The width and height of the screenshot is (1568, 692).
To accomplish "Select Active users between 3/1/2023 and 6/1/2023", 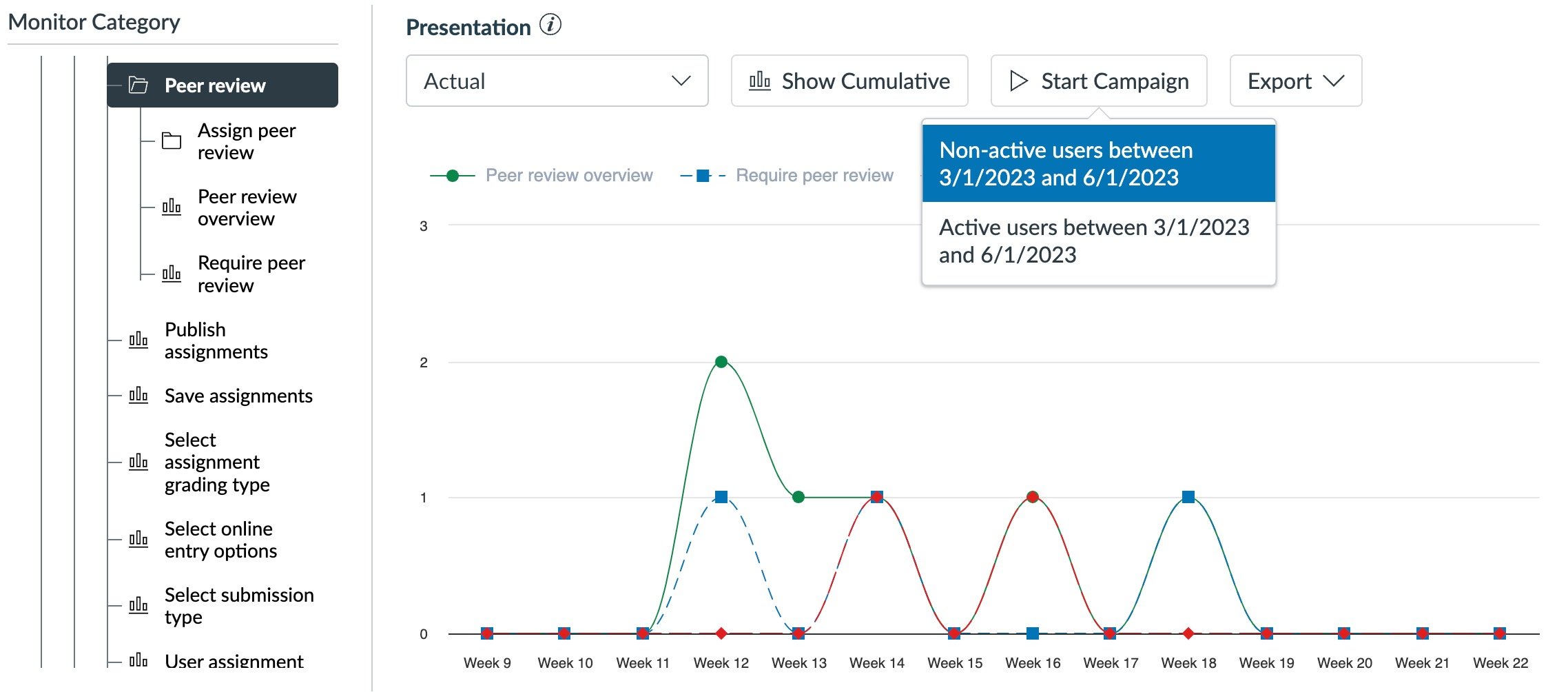I will tap(1097, 241).
